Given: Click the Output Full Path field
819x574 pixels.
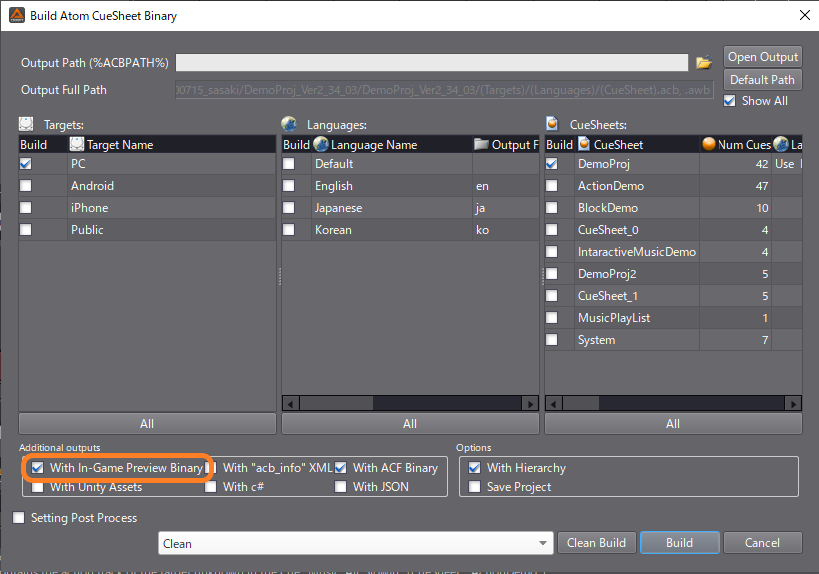Looking at the screenshot, I should pos(444,90).
